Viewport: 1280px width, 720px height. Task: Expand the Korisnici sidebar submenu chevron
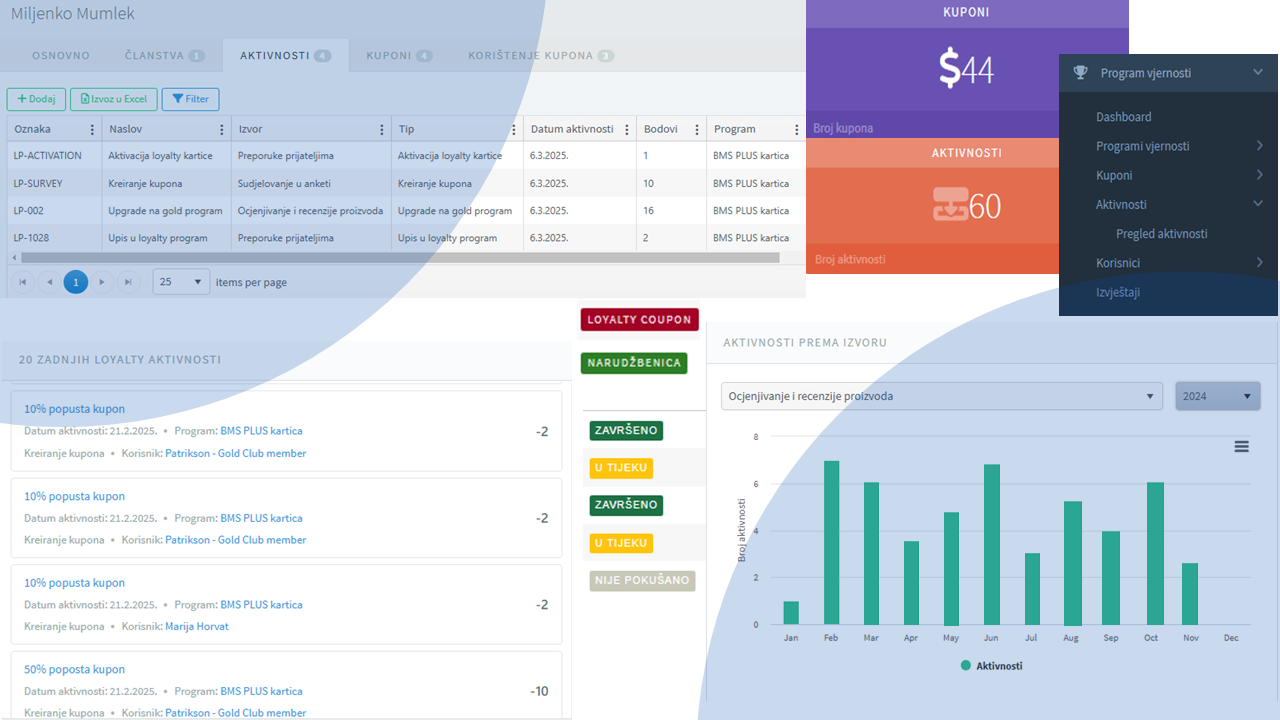pyautogui.click(x=1259, y=263)
